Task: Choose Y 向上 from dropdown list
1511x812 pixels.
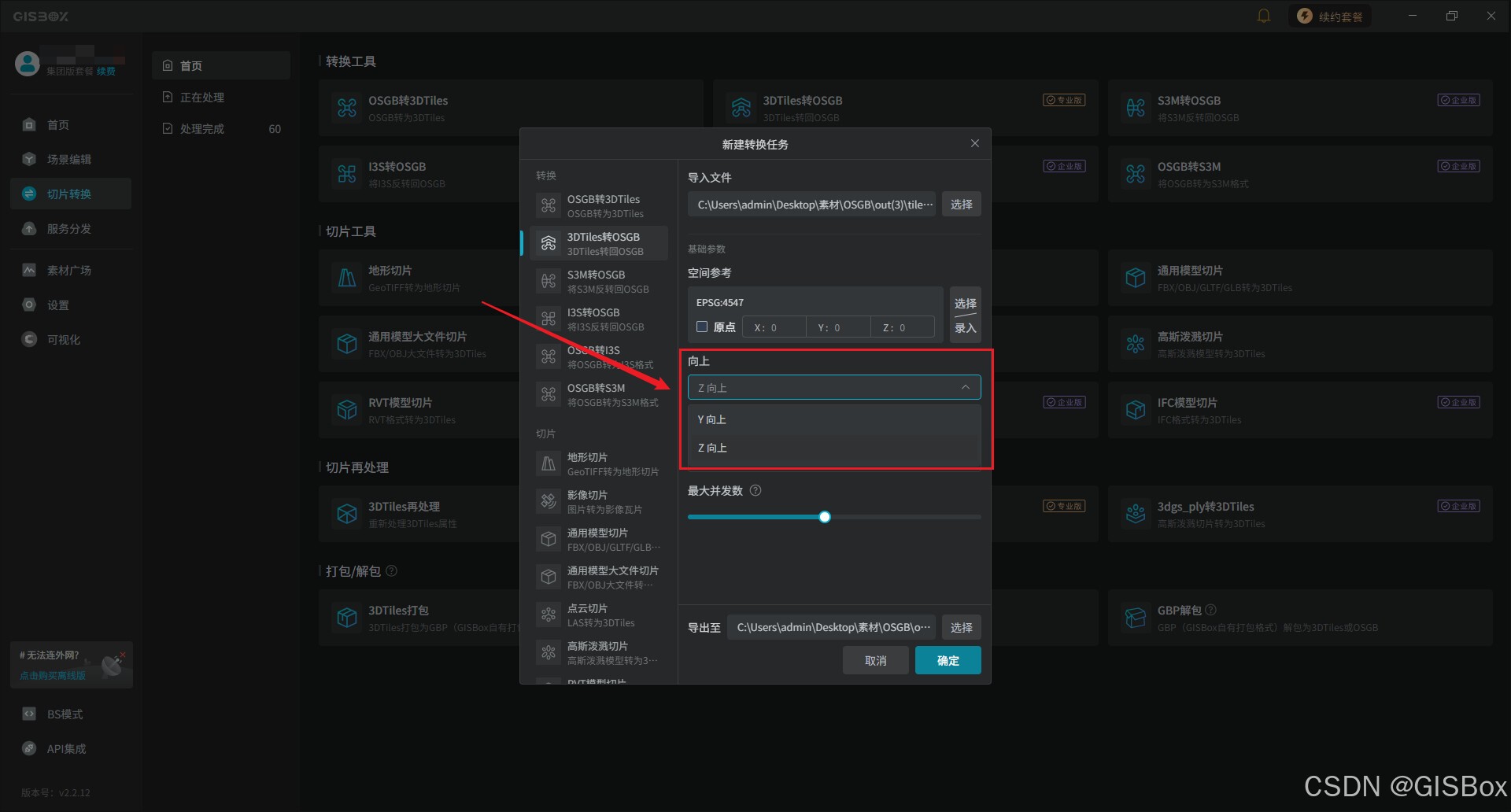Action: (834, 419)
